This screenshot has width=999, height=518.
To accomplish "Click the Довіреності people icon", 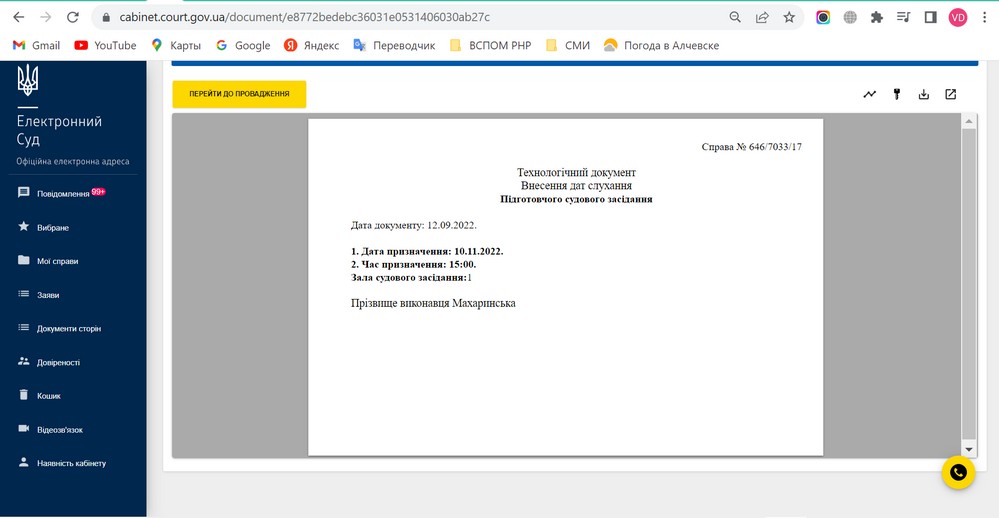I will click(x=24, y=361).
